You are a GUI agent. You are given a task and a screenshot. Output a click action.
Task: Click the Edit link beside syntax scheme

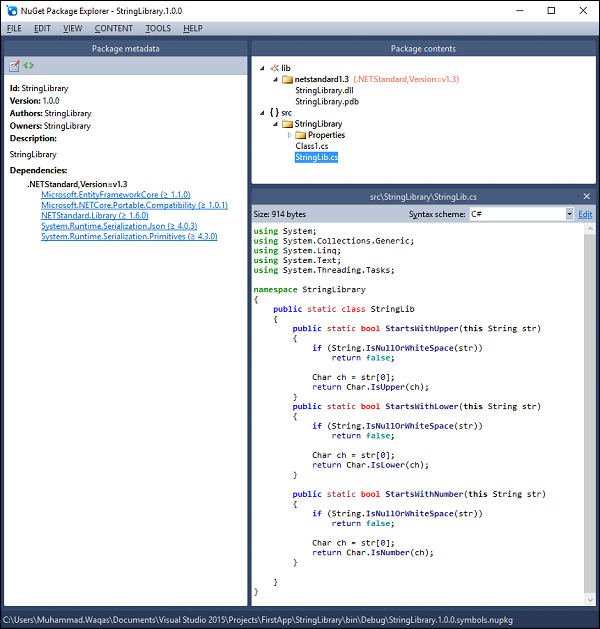tap(585, 214)
